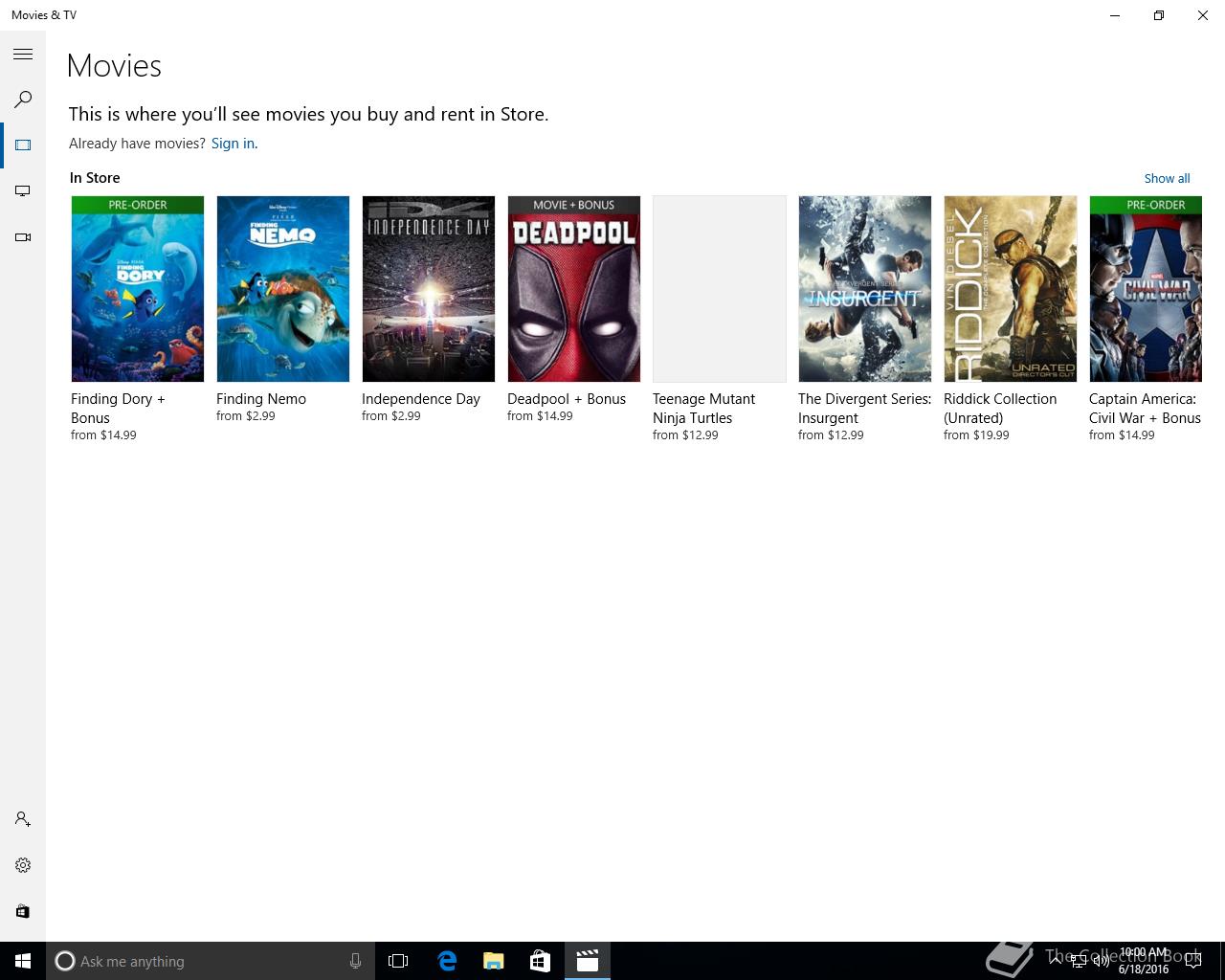The width and height of the screenshot is (1225, 980).
Task: Open the Finding Nemo poster thumbnail
Action: click(283, 289)
